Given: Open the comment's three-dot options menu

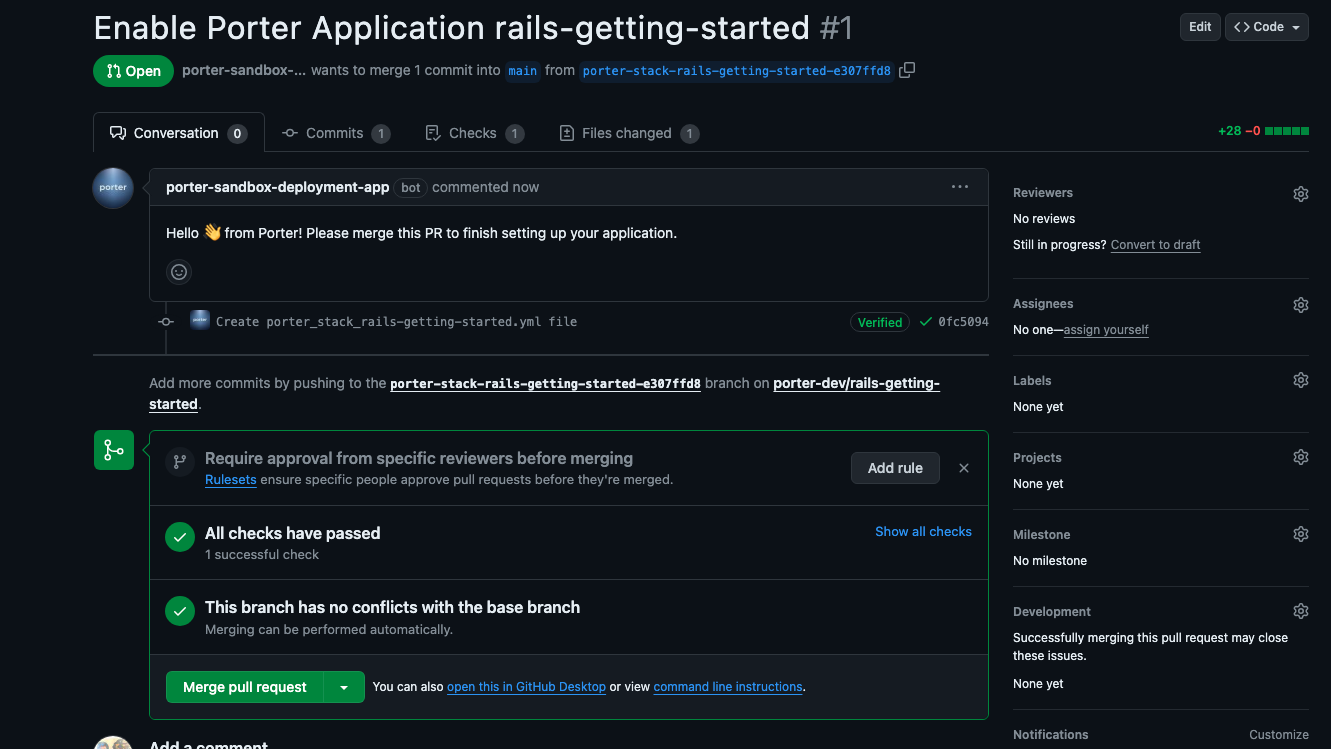Looking at the screenshot, I should 960,187.
